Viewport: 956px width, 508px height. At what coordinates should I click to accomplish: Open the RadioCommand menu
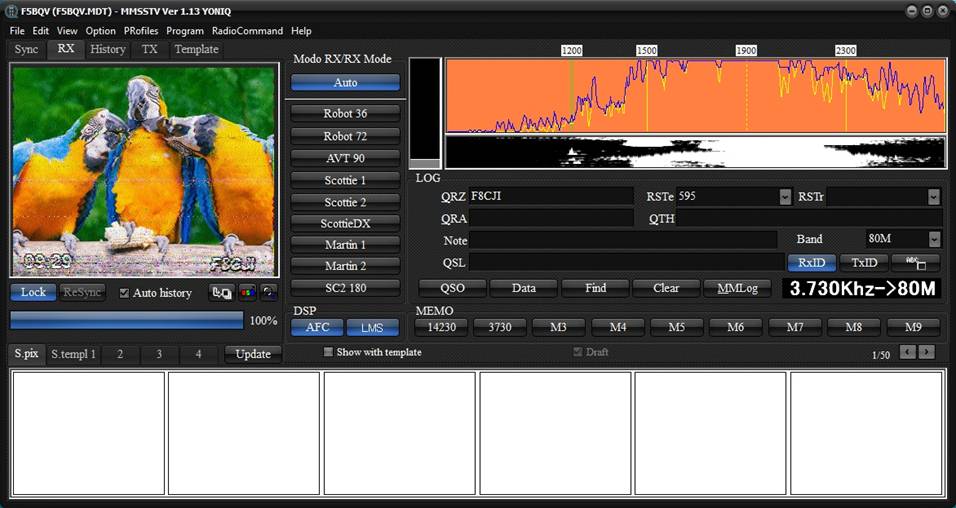247,30
